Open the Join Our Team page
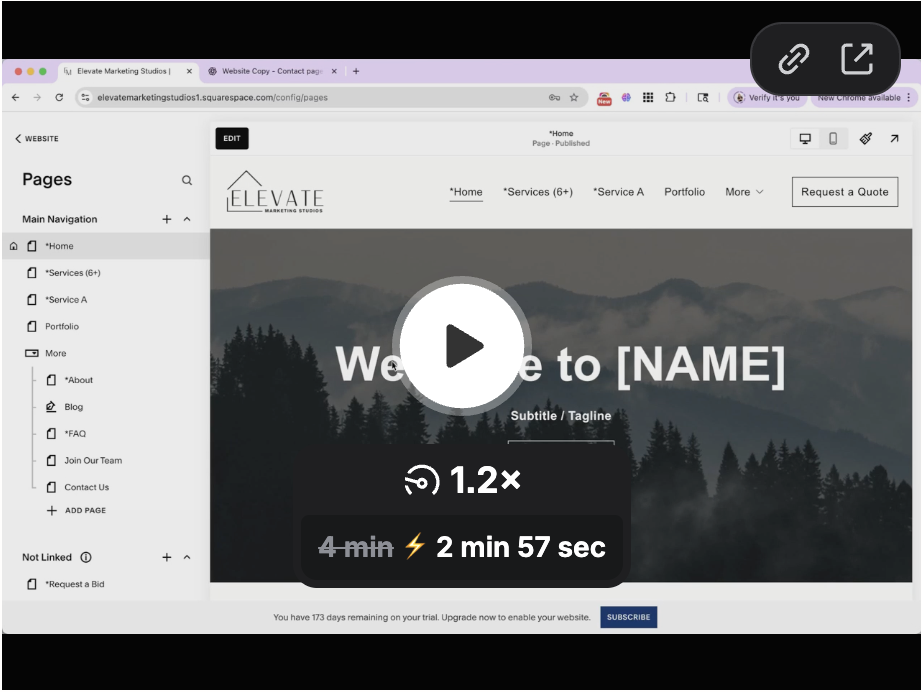 tap(93, 460)
